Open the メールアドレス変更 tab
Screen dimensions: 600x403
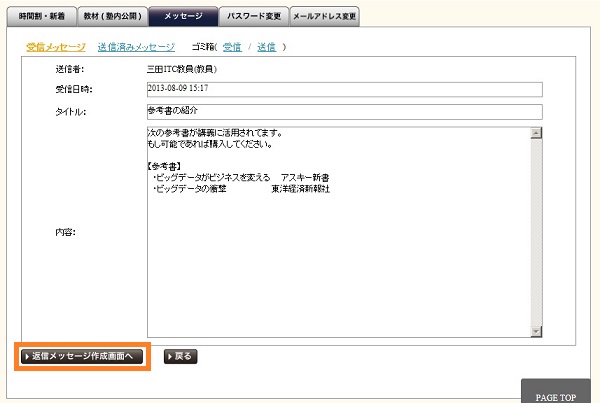(324, 17)
